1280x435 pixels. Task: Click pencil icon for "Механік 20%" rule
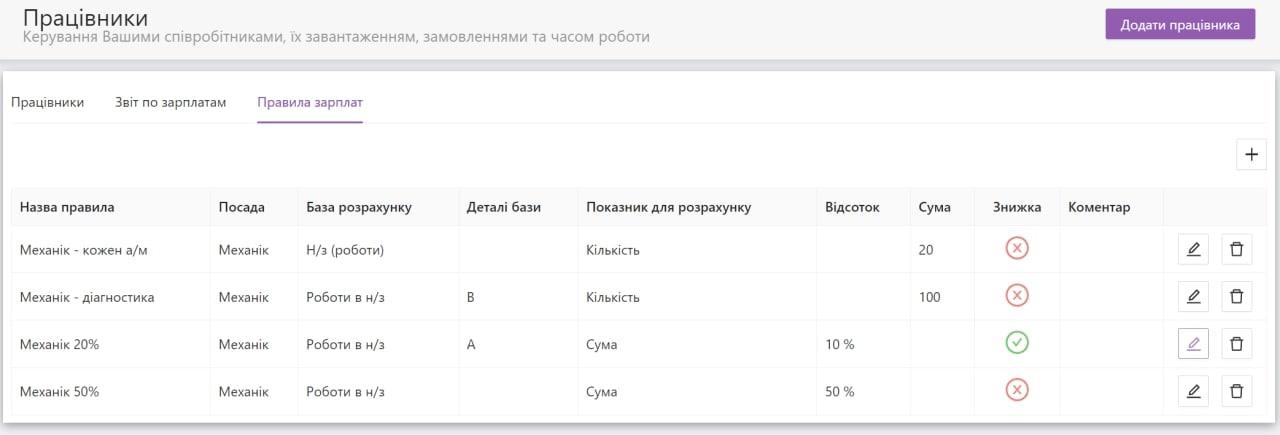(1193, 344)
